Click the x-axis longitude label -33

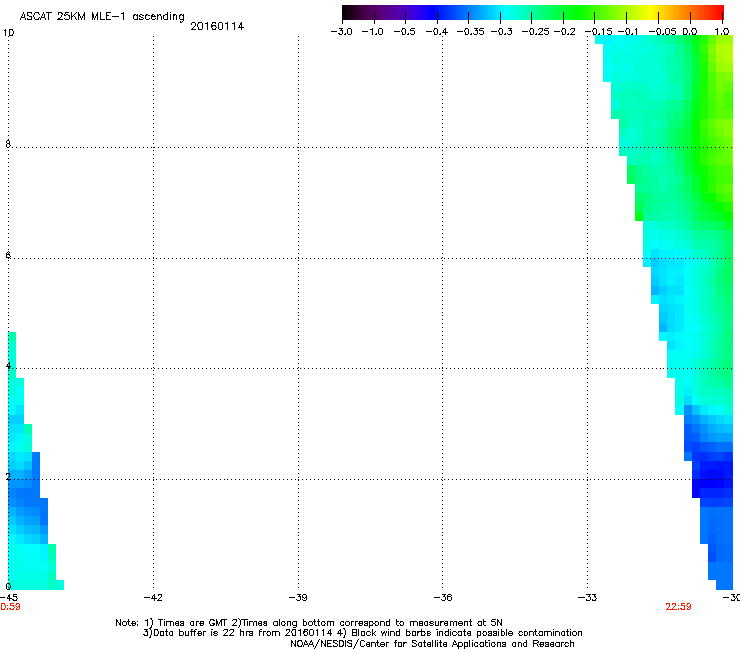587,598
